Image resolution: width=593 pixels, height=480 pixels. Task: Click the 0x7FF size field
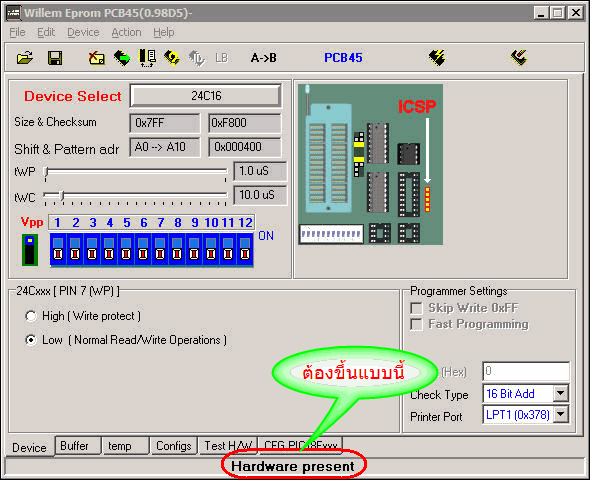(165, 123)
